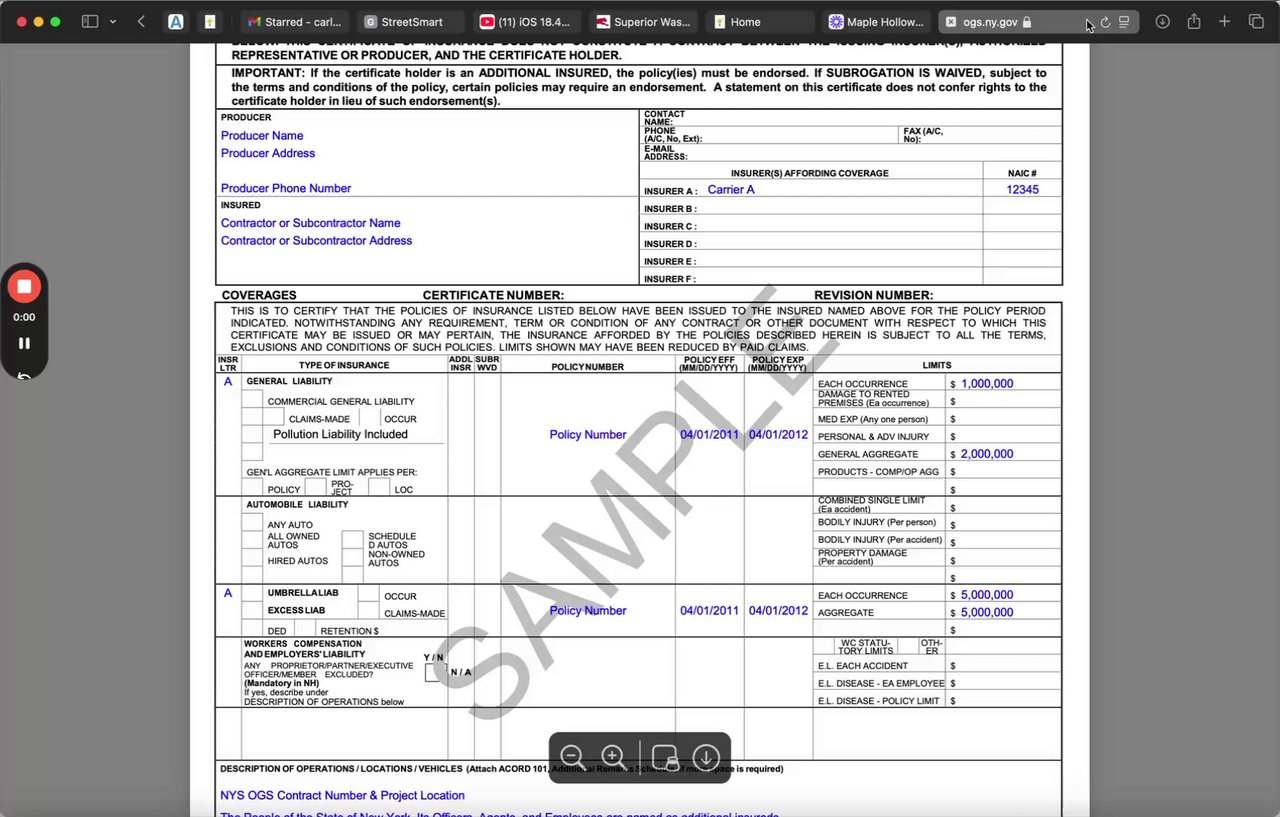
Task: Switch to the Starred Gmail tab
Action: point(295,21)
